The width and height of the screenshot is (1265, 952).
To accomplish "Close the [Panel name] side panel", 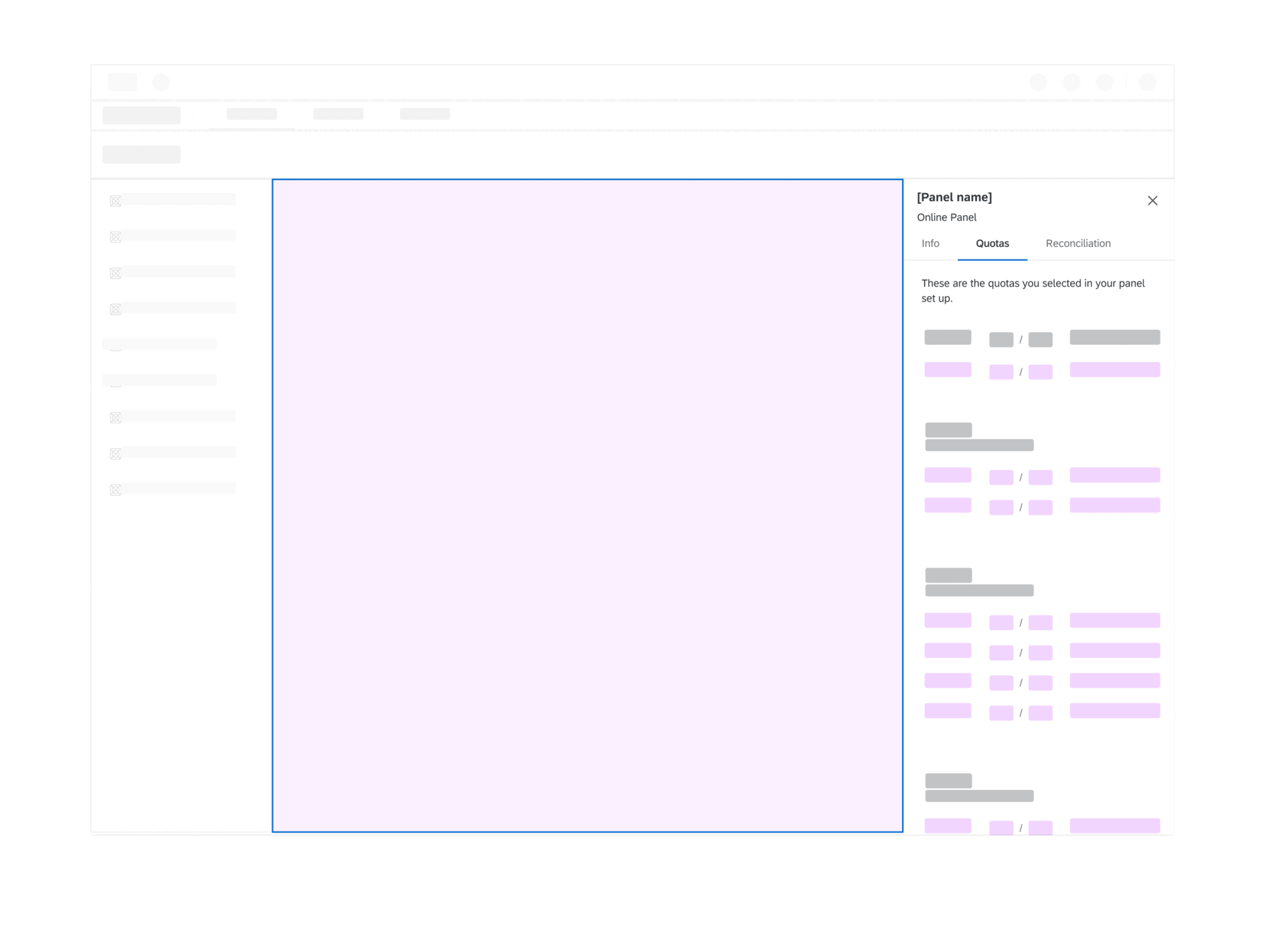I will (1152, 200).
